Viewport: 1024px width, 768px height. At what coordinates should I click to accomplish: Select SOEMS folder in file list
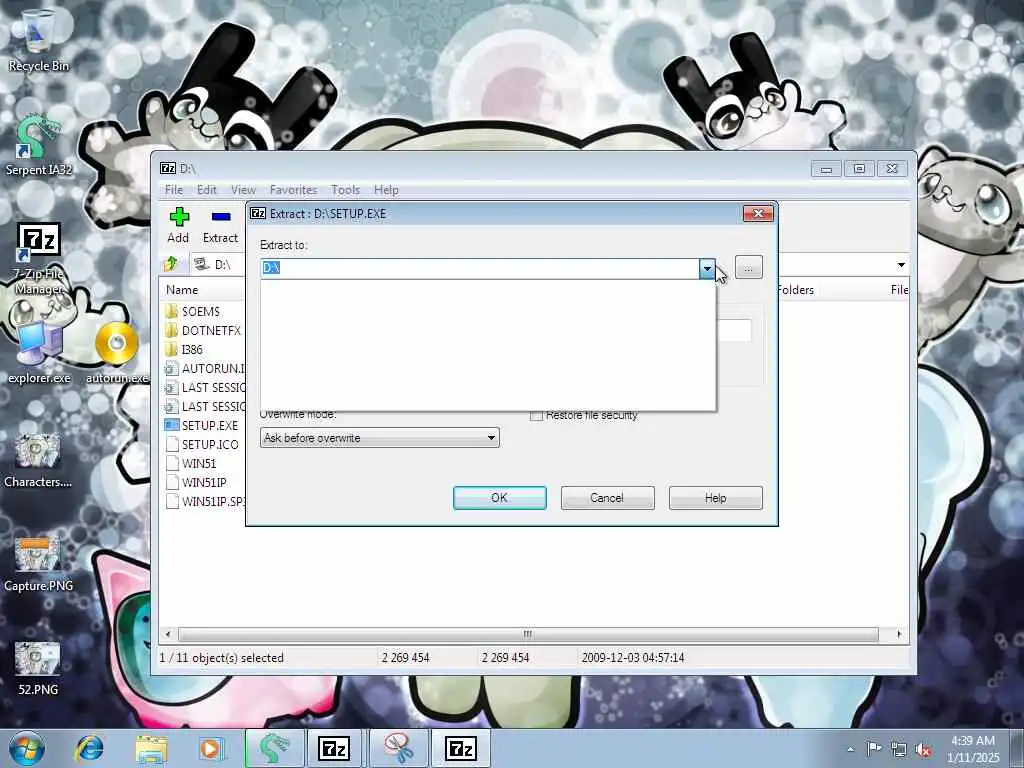200,312
